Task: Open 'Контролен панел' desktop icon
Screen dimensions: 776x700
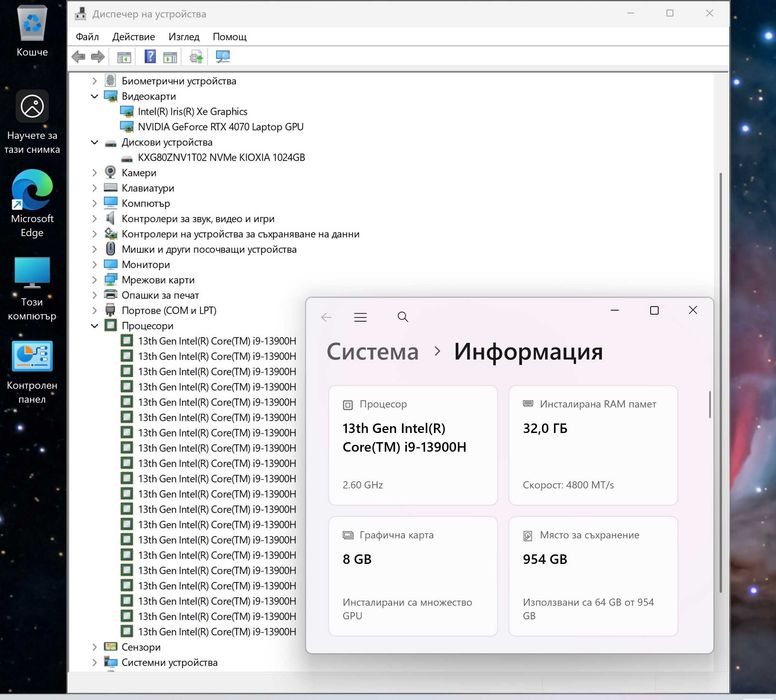Action: click(x=32, y=372)
